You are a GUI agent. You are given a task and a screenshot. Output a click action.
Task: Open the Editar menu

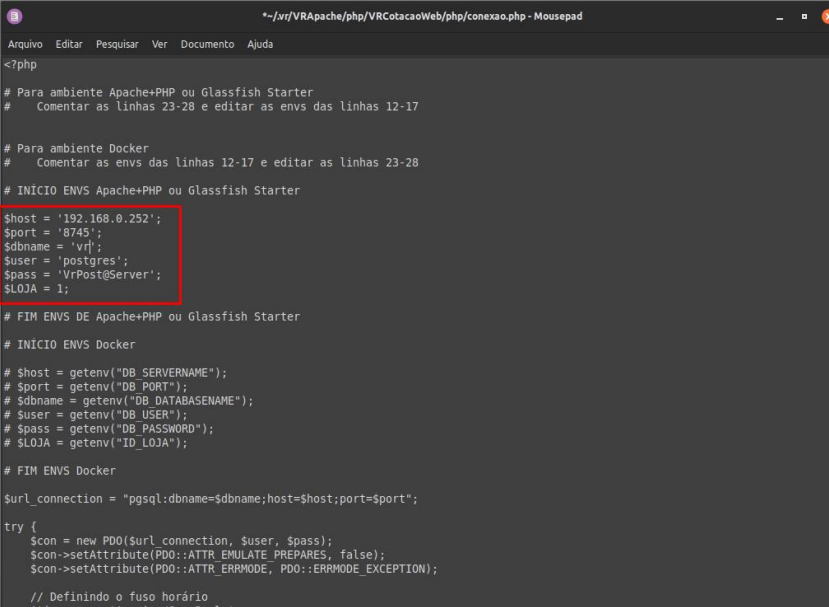[x=69, y=44]
